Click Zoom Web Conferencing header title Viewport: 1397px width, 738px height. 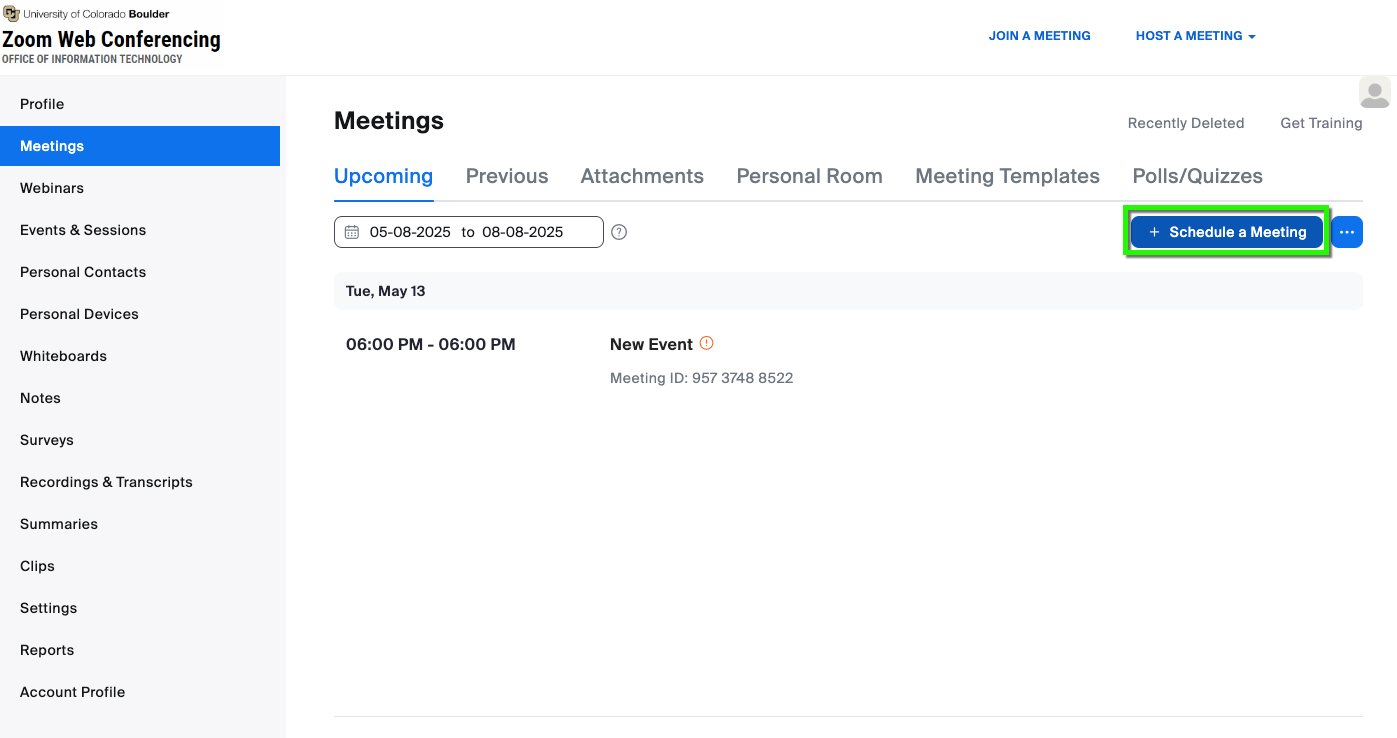[111, 40]
